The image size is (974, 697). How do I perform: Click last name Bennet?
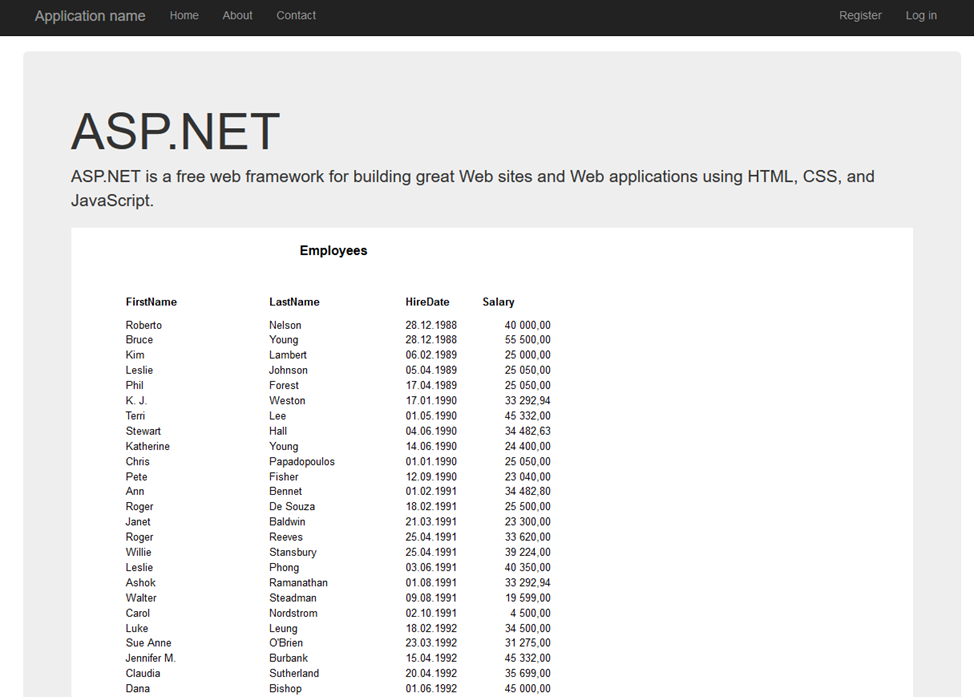(x=285, y=491)
